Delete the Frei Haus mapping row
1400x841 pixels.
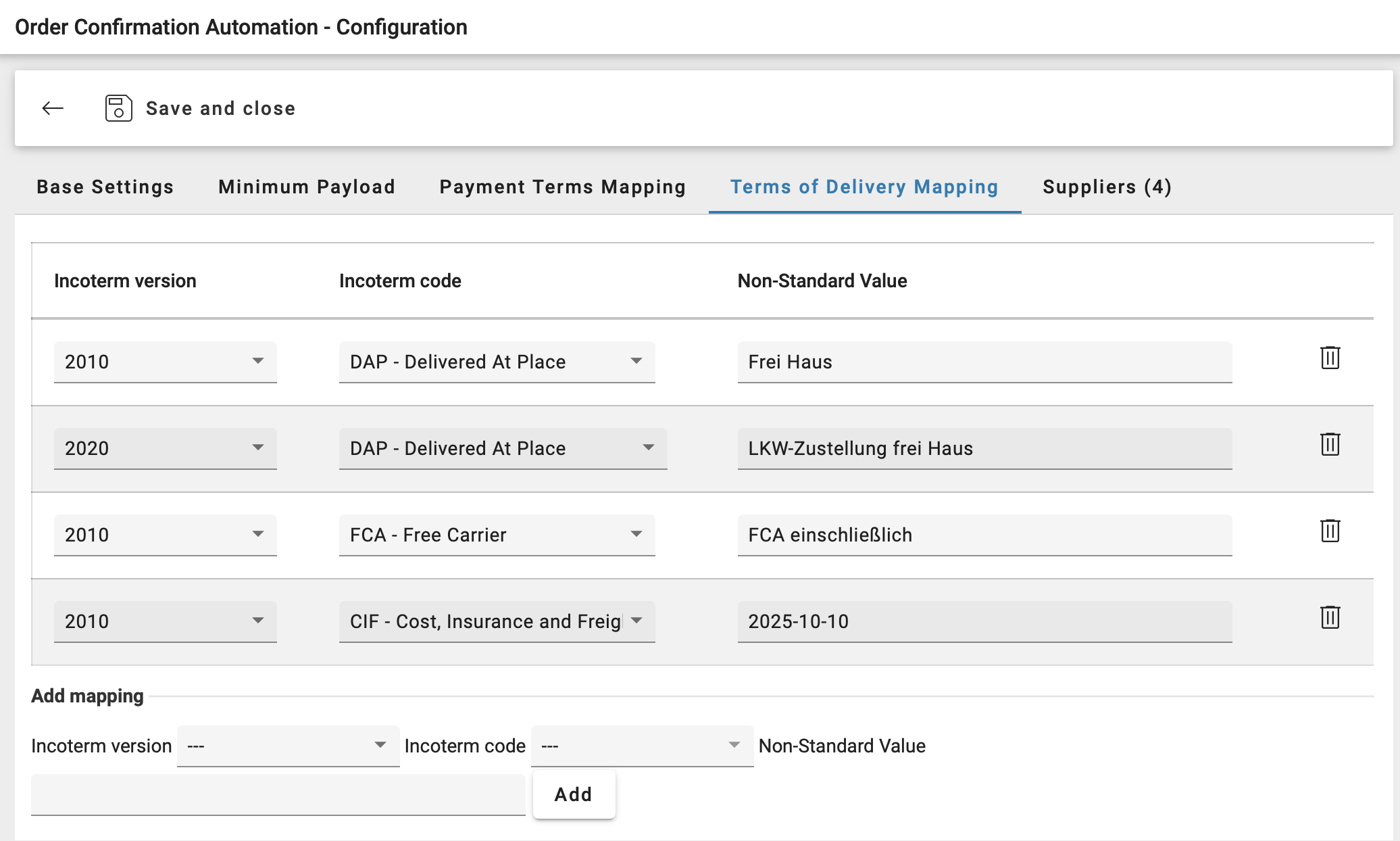pos(1330,359)
